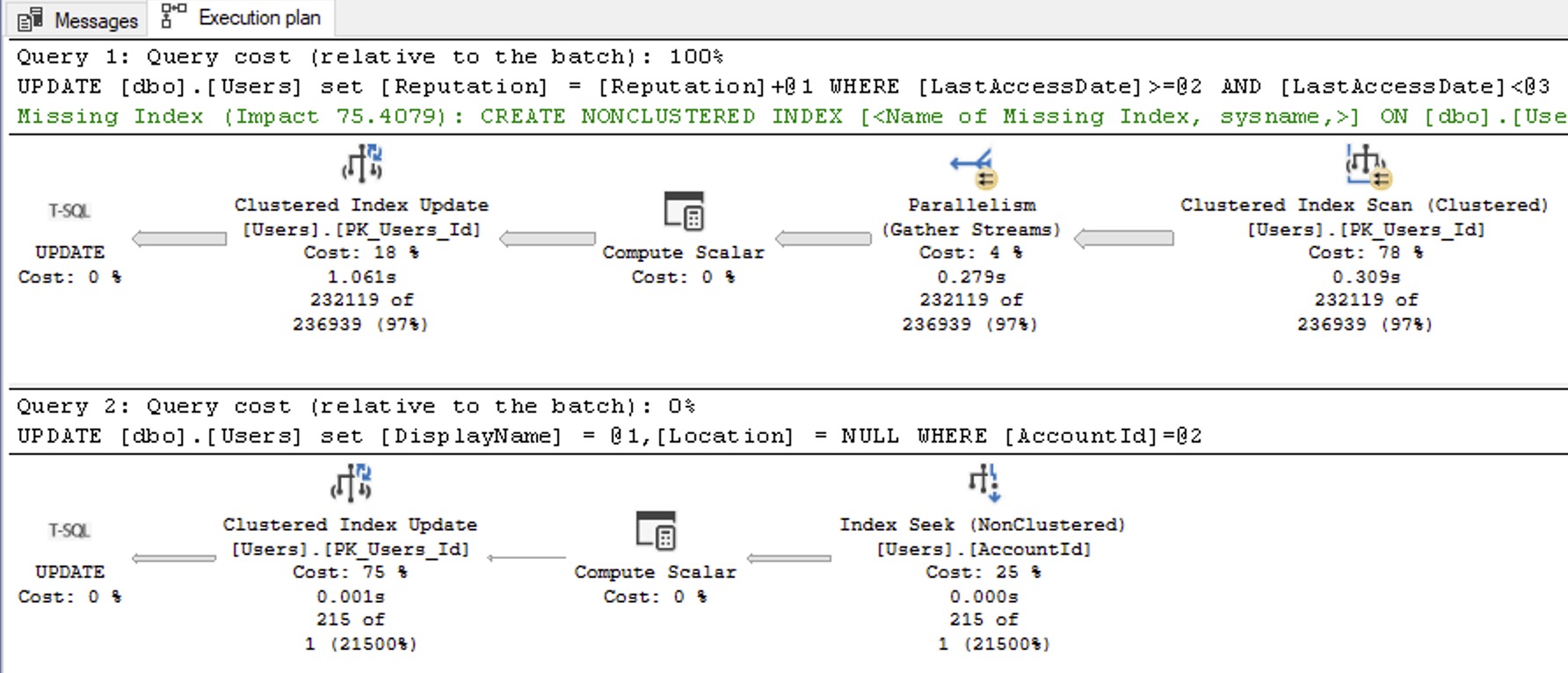This screenshot has height=673, width=1568.
Task: Select Query 1 T-SQL UPDATE node icon
Action: tap(69, 211)
